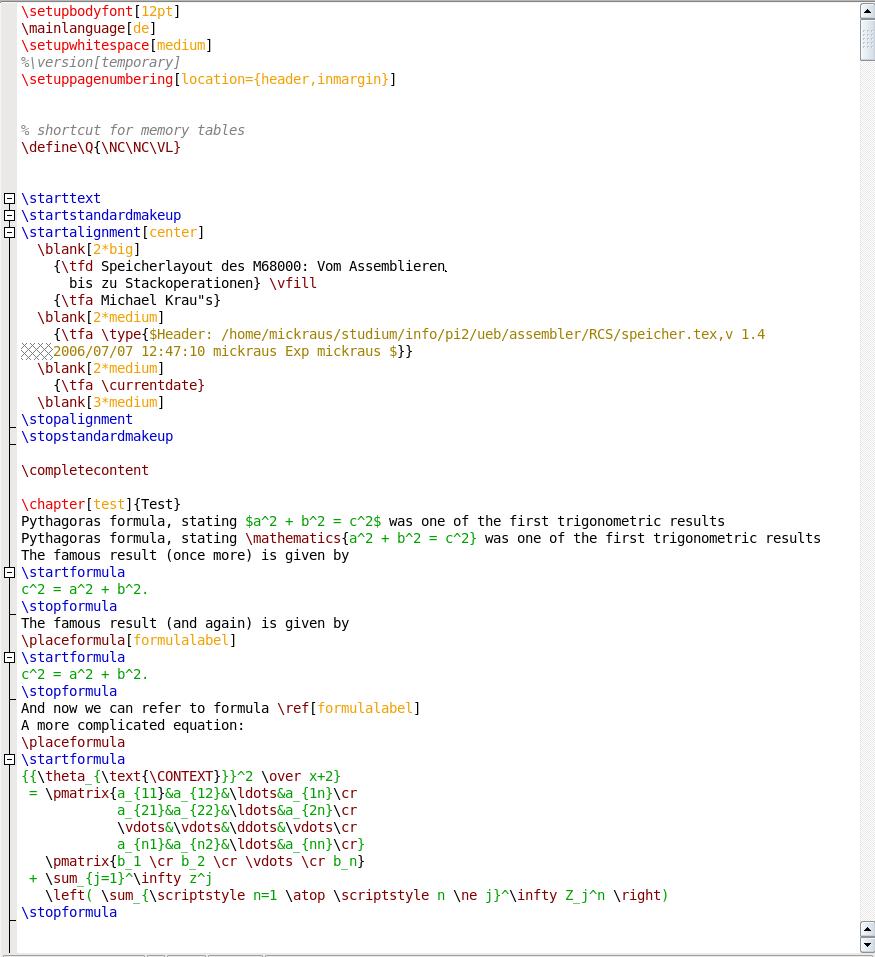875x957 pixels.
Task: Collapse the \startalignment[center] fold region
Action: 7,232
